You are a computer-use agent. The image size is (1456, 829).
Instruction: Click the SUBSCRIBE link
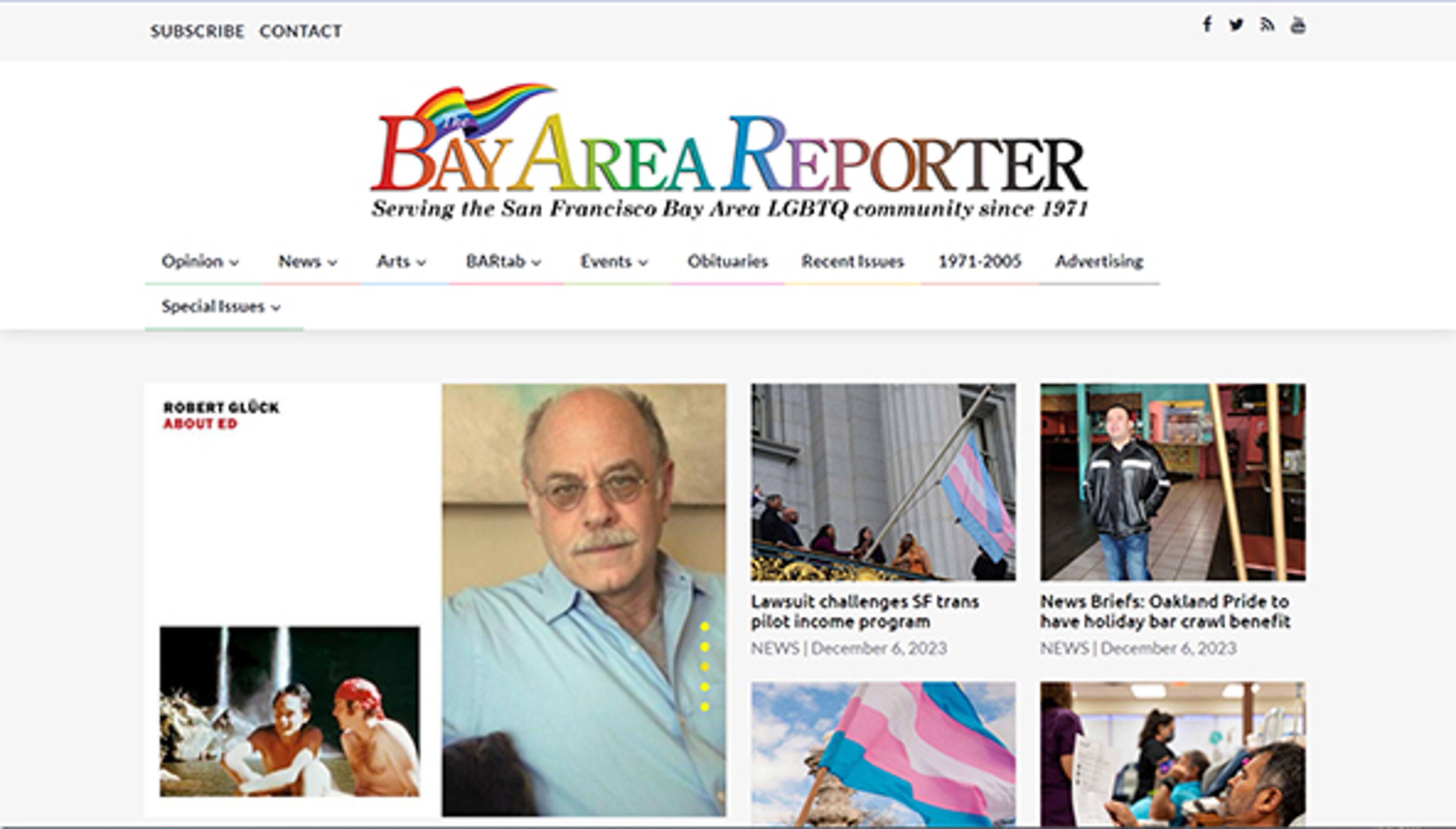click(197, 31)
